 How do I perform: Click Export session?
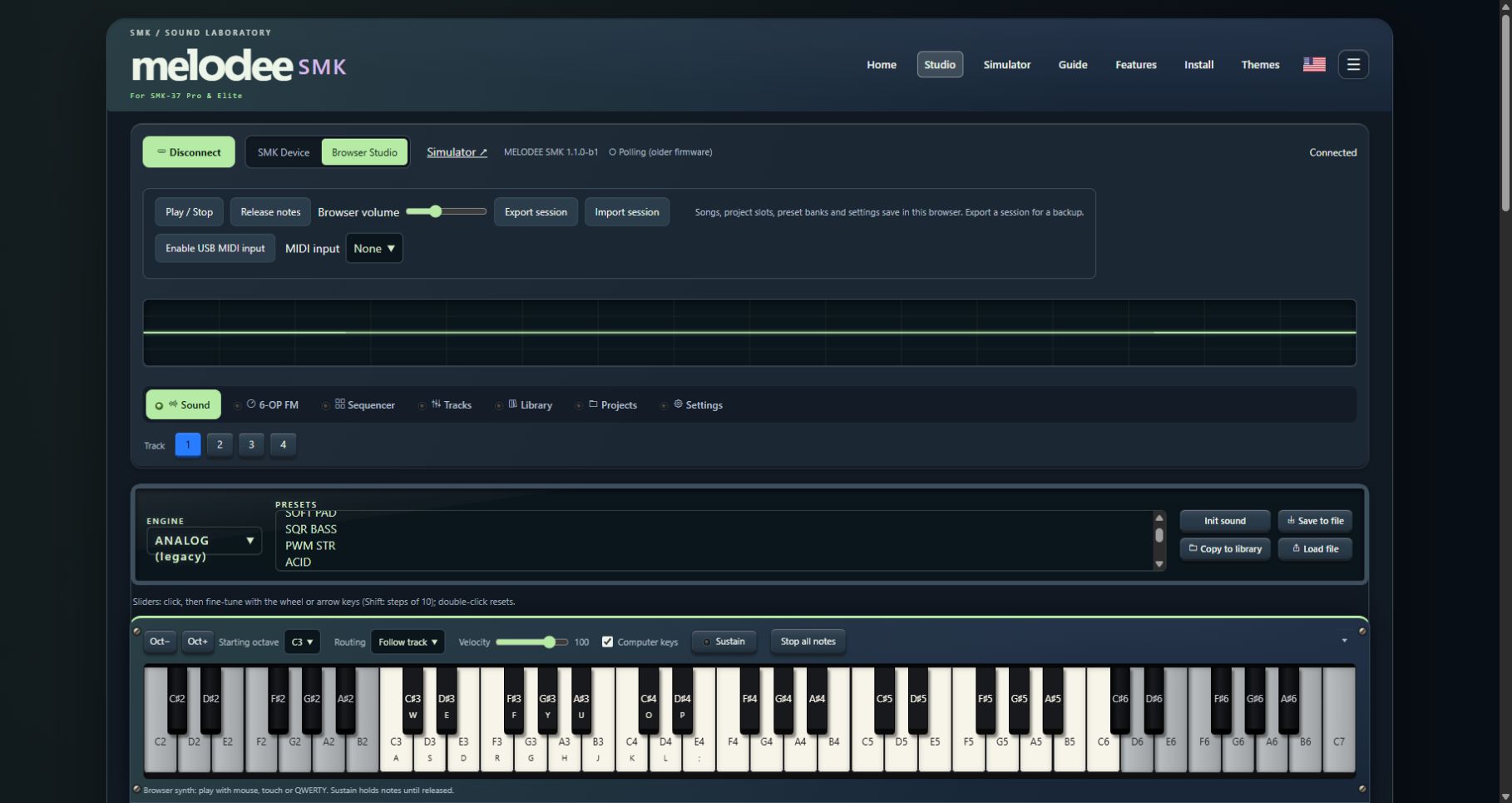pyautogui.click(x=536, y=212)
